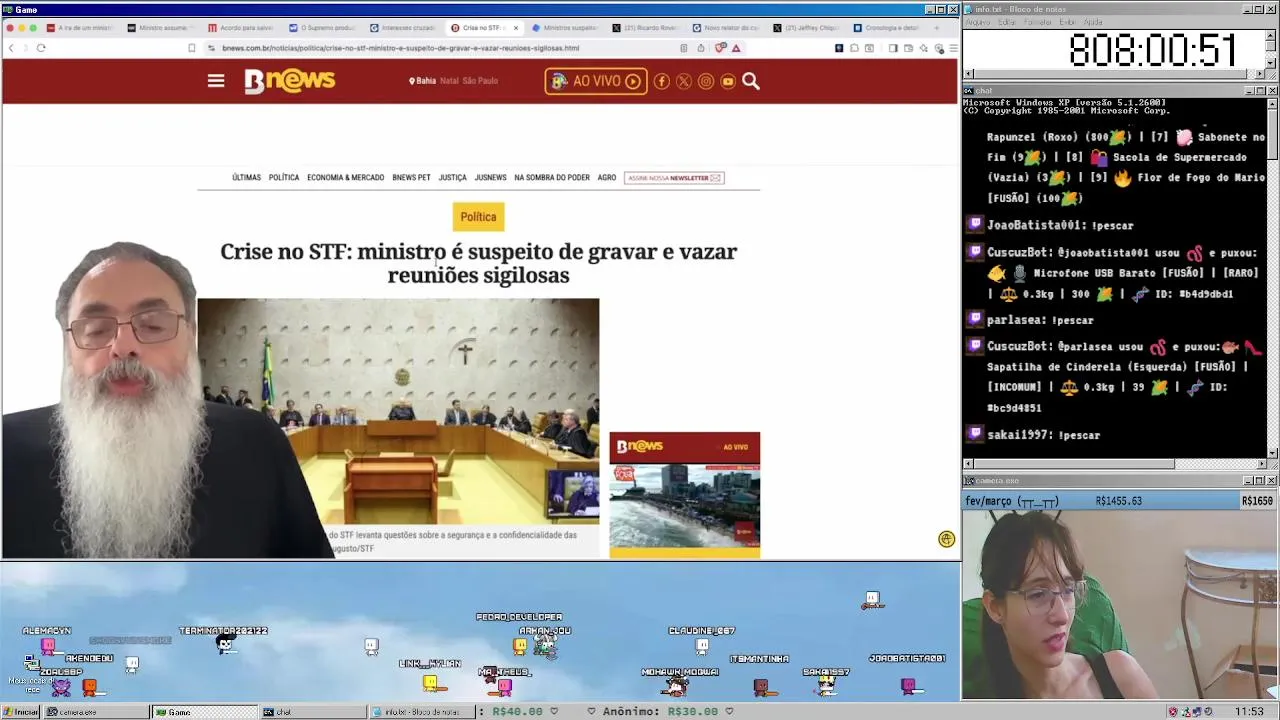The width and height of the screenshot is (1280, 720).
Task: Click scroll-up arrow in chat window
Action: click(x=1273, y=103)
